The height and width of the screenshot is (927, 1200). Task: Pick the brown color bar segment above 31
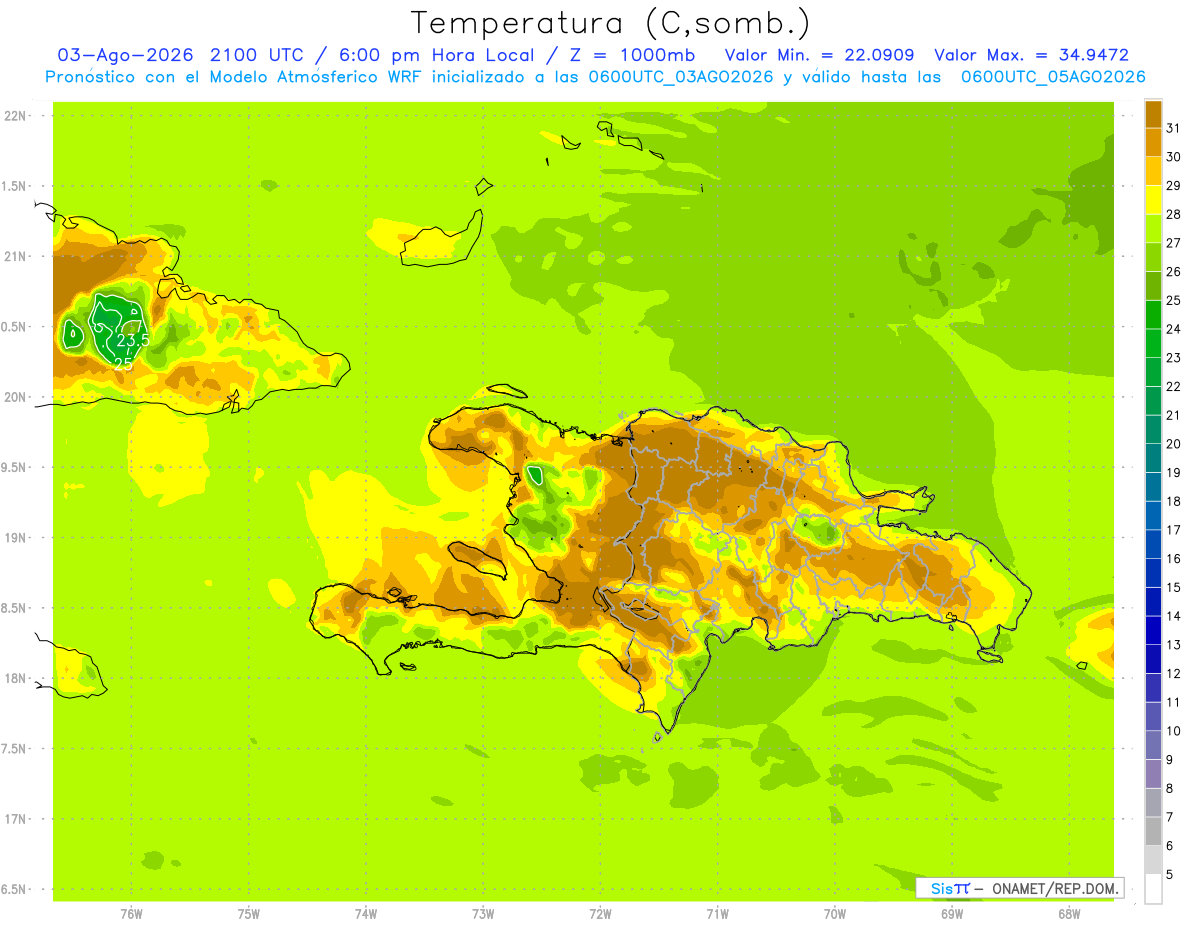pos(1153,113)
